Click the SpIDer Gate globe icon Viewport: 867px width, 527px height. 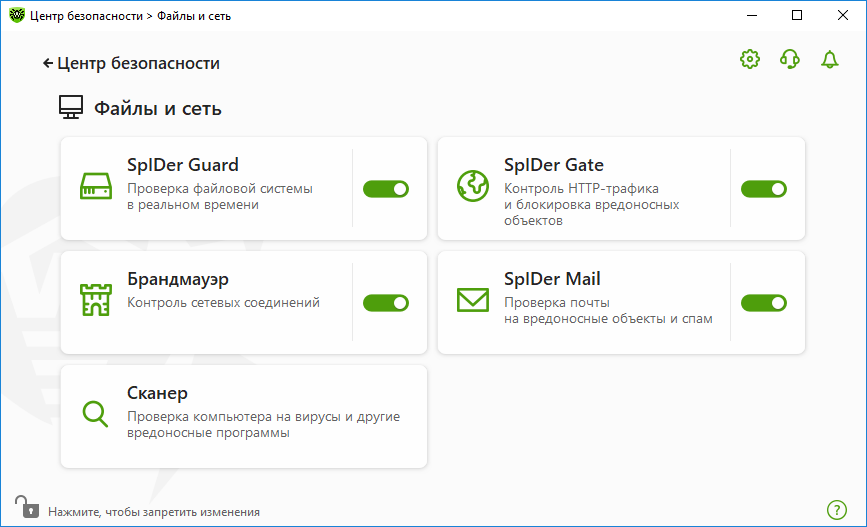(x=473, y=186)
